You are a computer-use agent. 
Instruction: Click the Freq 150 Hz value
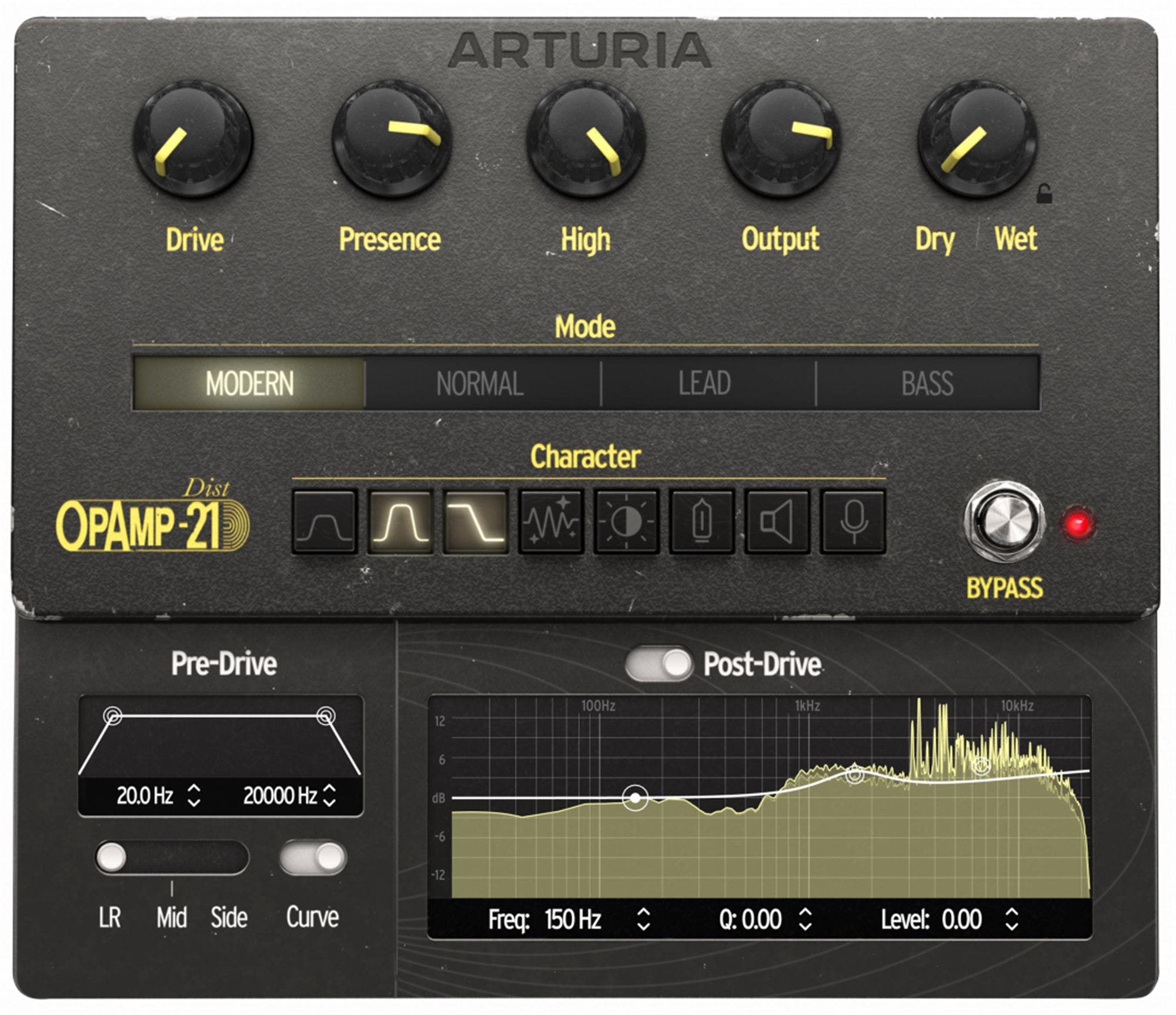573,920
